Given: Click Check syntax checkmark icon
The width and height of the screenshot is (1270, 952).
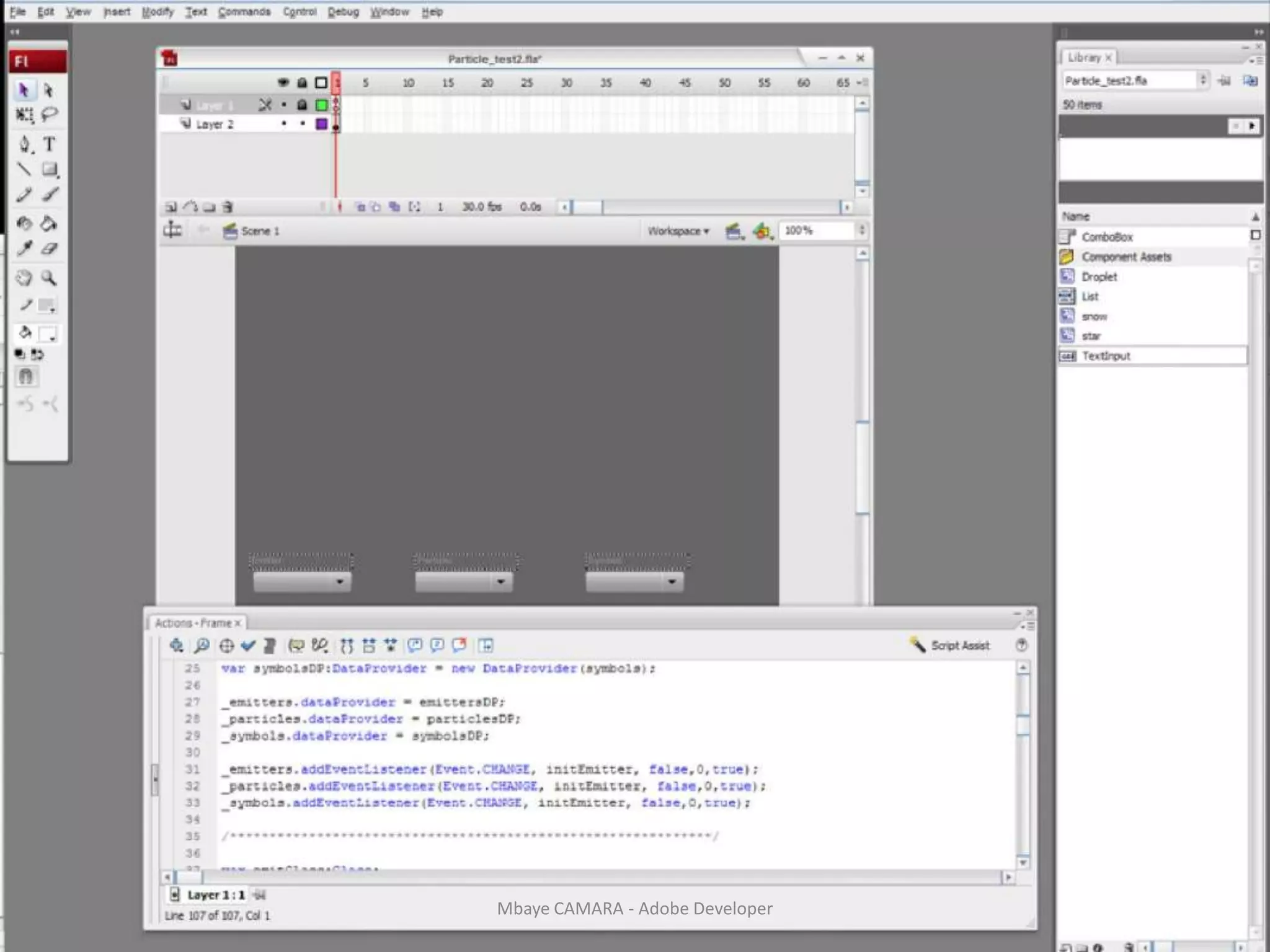Looking at the screenshot, I should click(248, 645).
